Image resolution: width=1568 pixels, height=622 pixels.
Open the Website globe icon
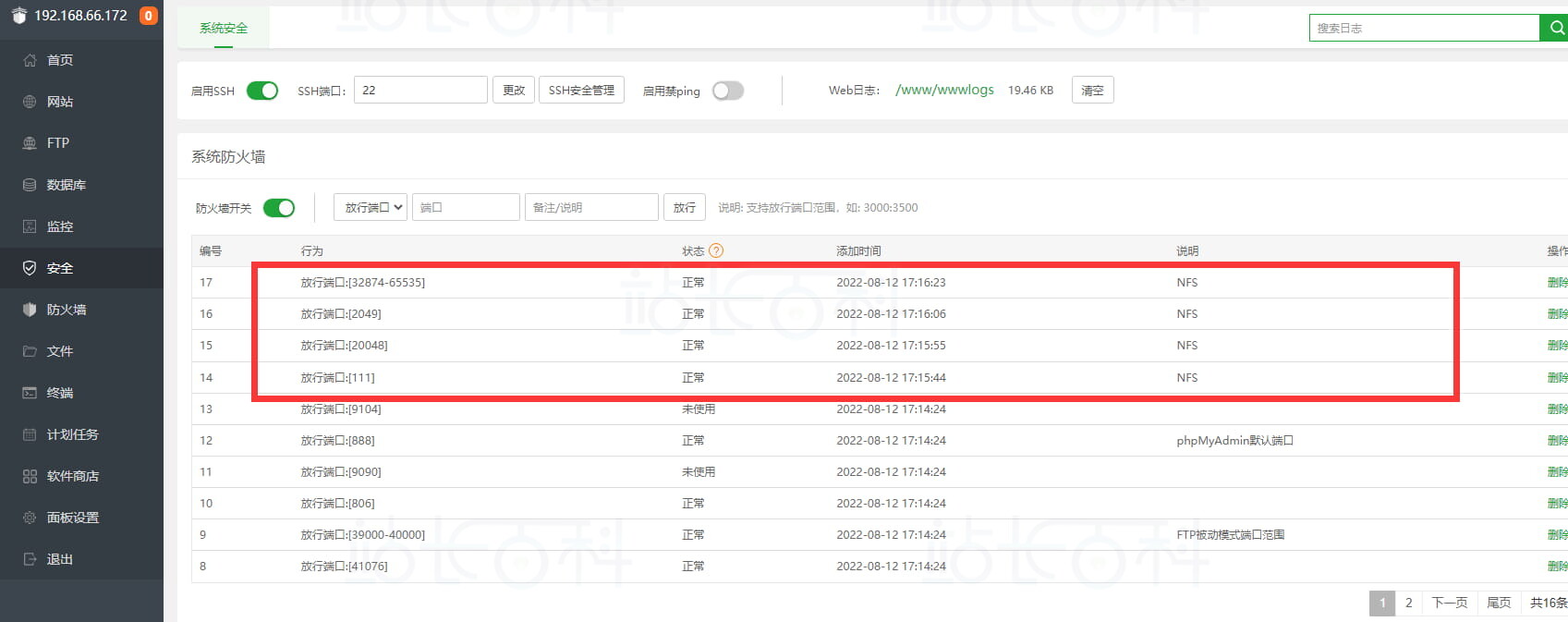(30, 102)
